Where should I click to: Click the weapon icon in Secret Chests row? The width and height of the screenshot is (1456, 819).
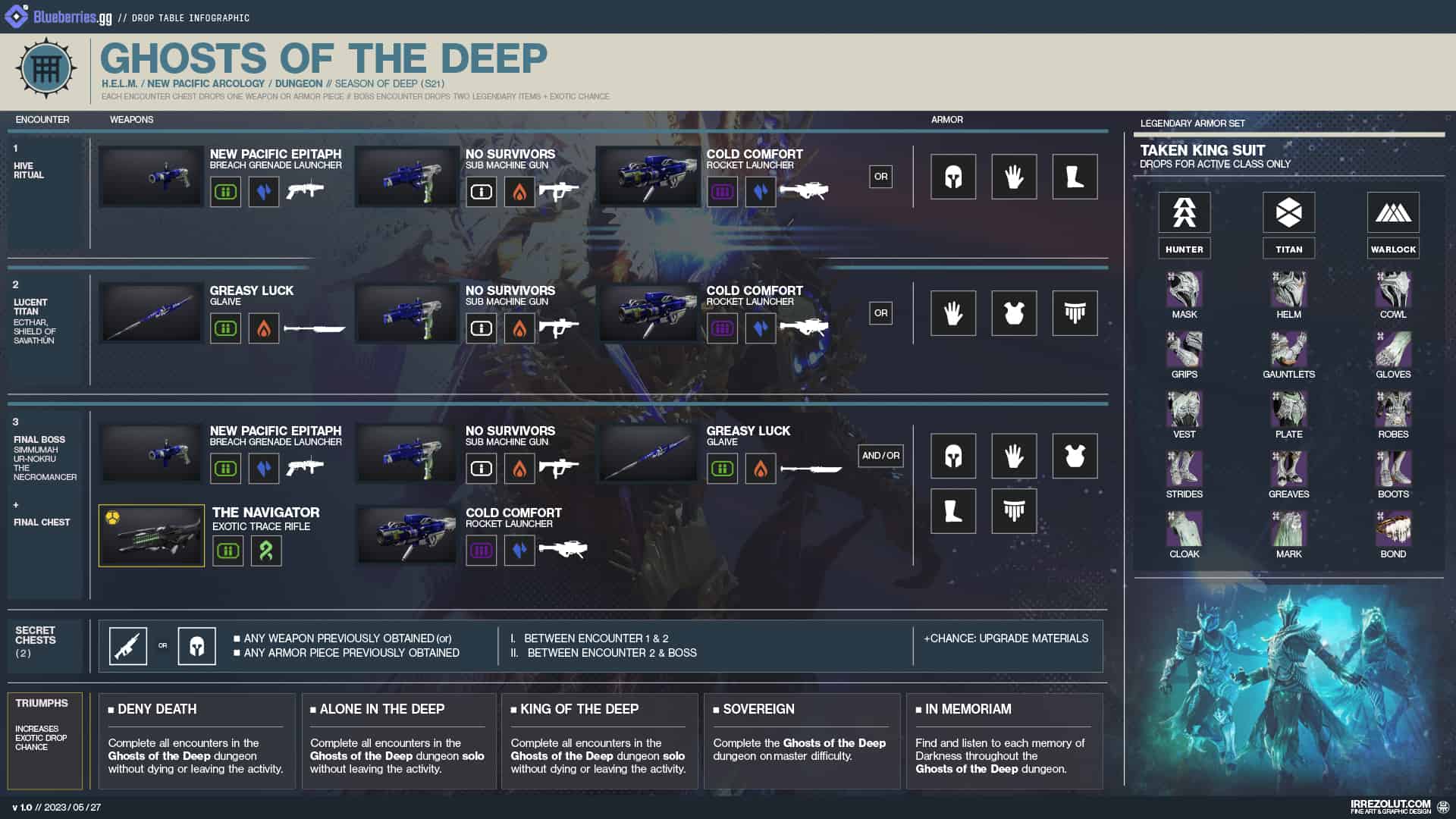coord(128,646)
